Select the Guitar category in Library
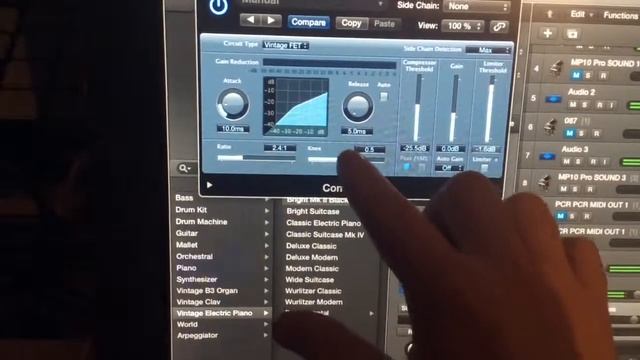 [187, 233]
